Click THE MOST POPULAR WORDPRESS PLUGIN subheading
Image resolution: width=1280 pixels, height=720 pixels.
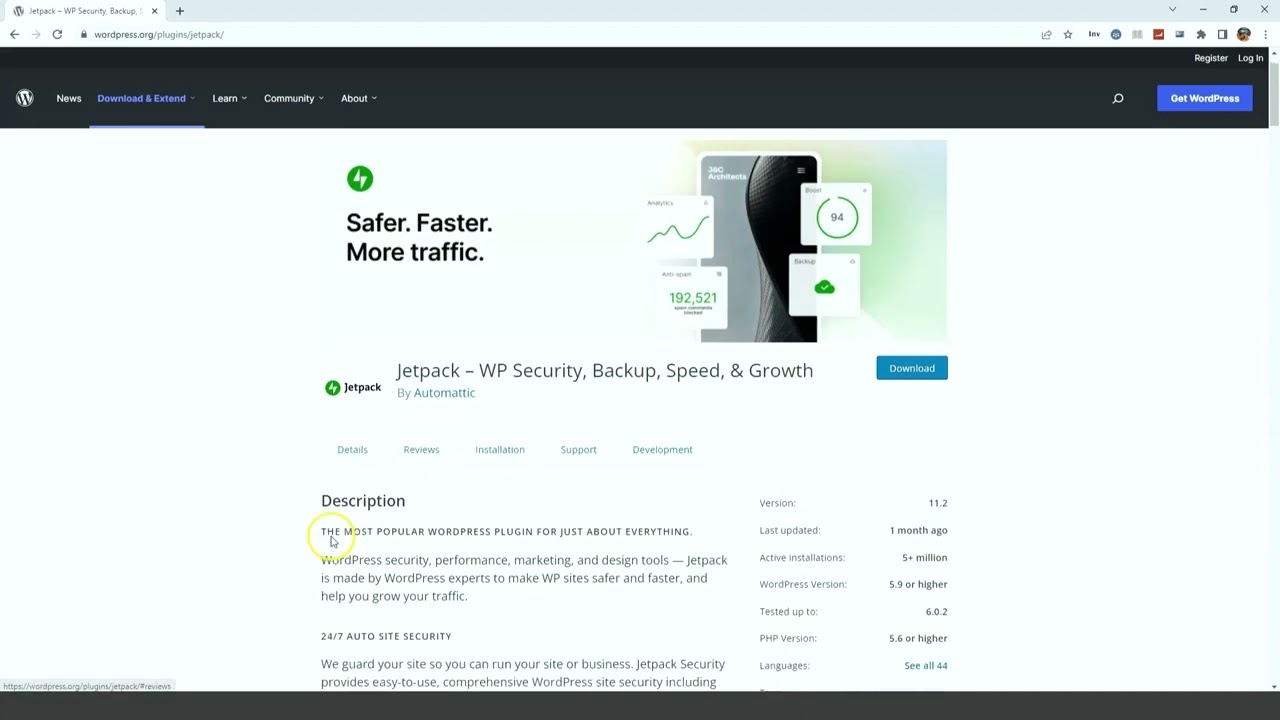tap(506, 531)
